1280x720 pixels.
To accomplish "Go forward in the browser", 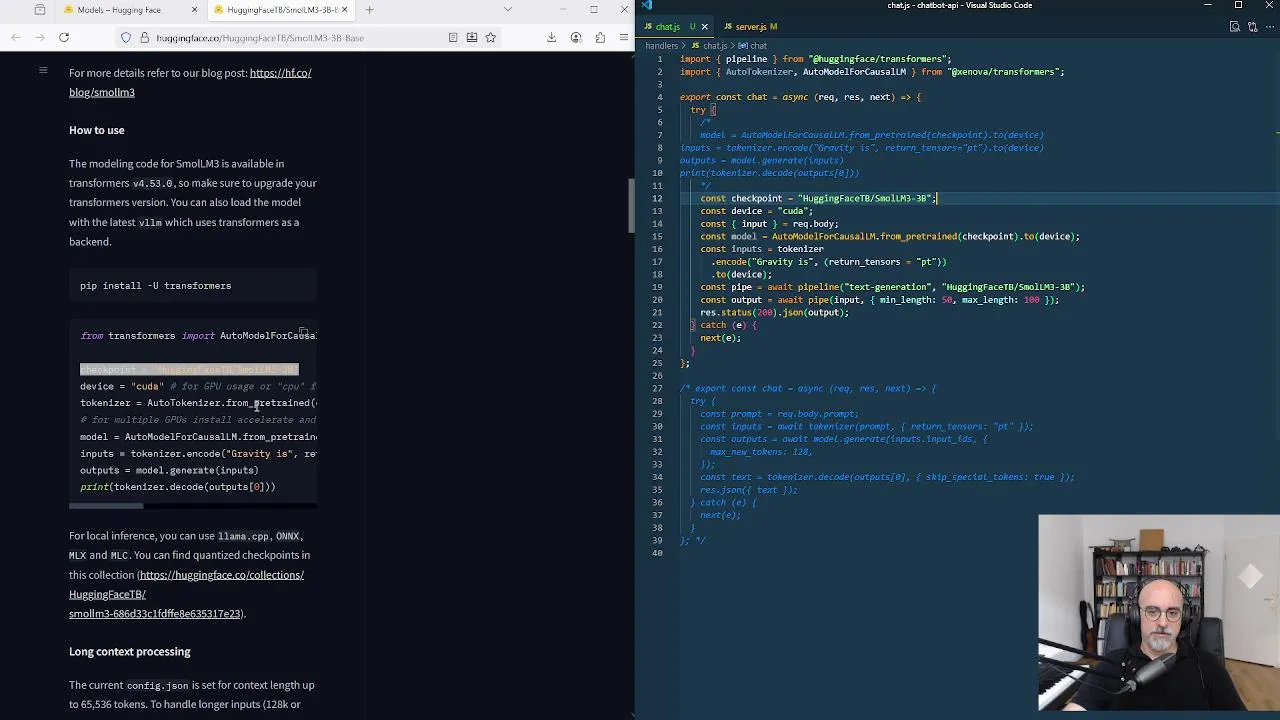I will [x=40, y=38].
